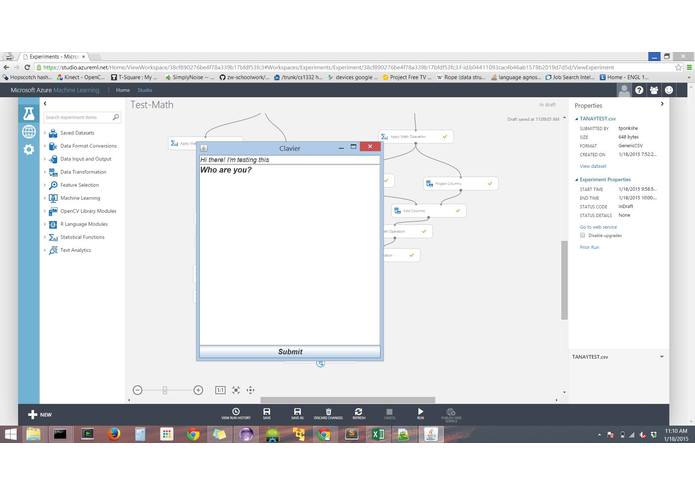695x494 pixels.
Task: Reset canvas zoom to 1:1
Action: (220, 390)
